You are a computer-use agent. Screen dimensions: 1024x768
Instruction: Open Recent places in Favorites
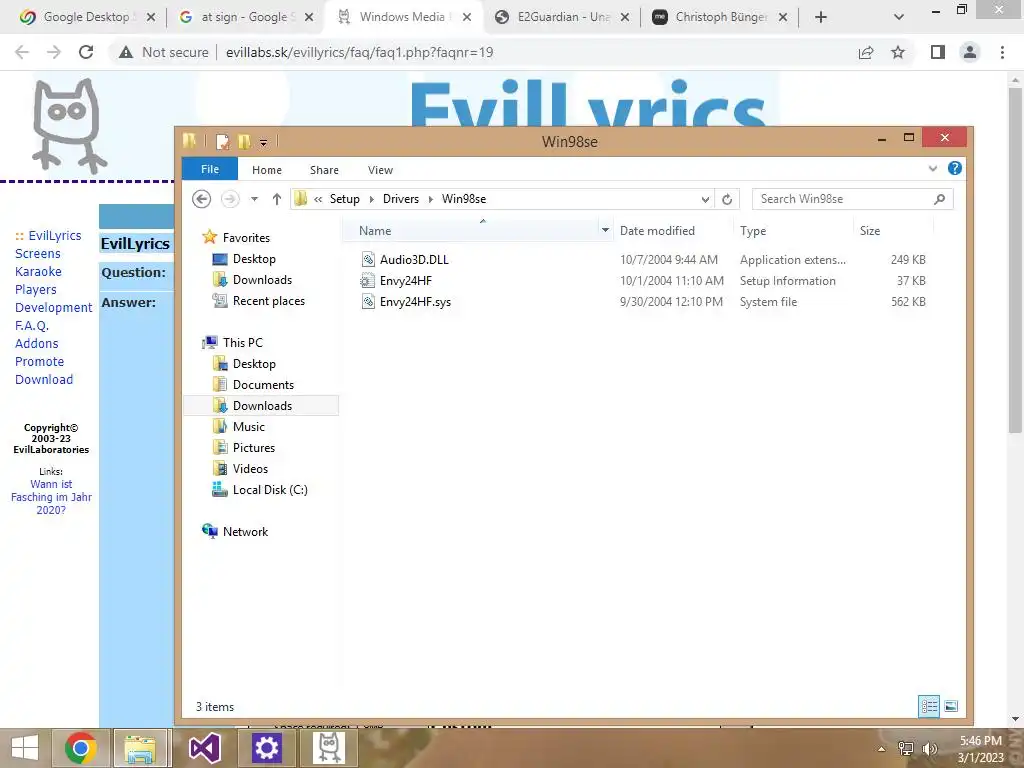(268, 301)
